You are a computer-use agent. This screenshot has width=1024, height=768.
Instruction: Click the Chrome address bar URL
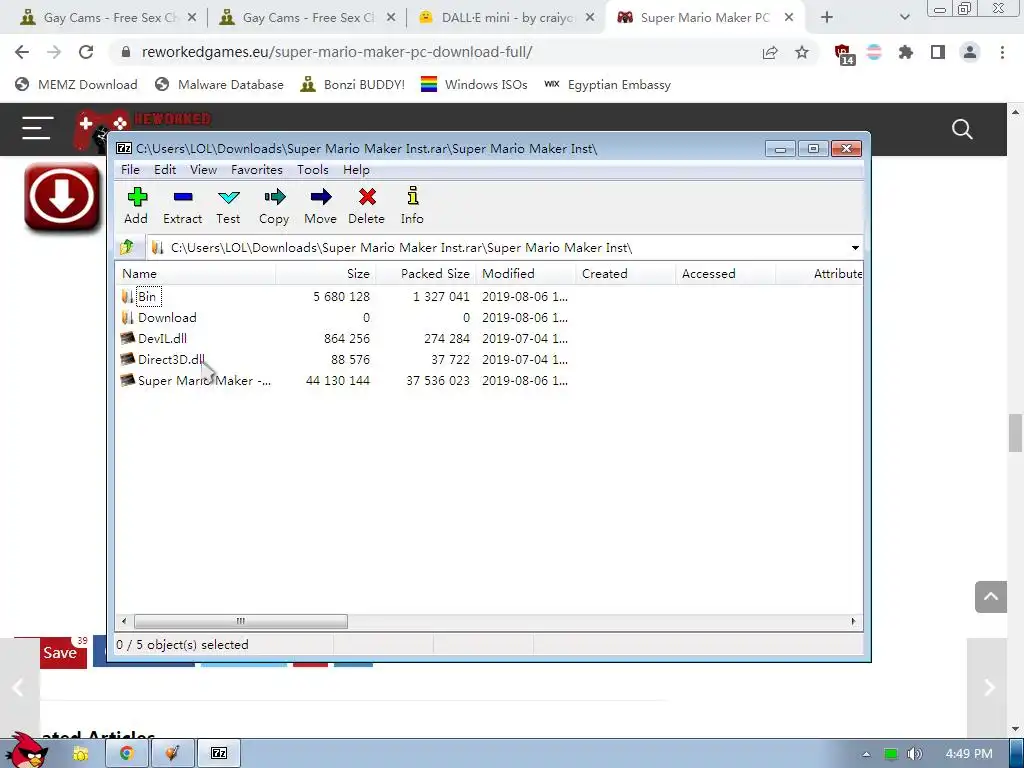(x=337, y=52)
